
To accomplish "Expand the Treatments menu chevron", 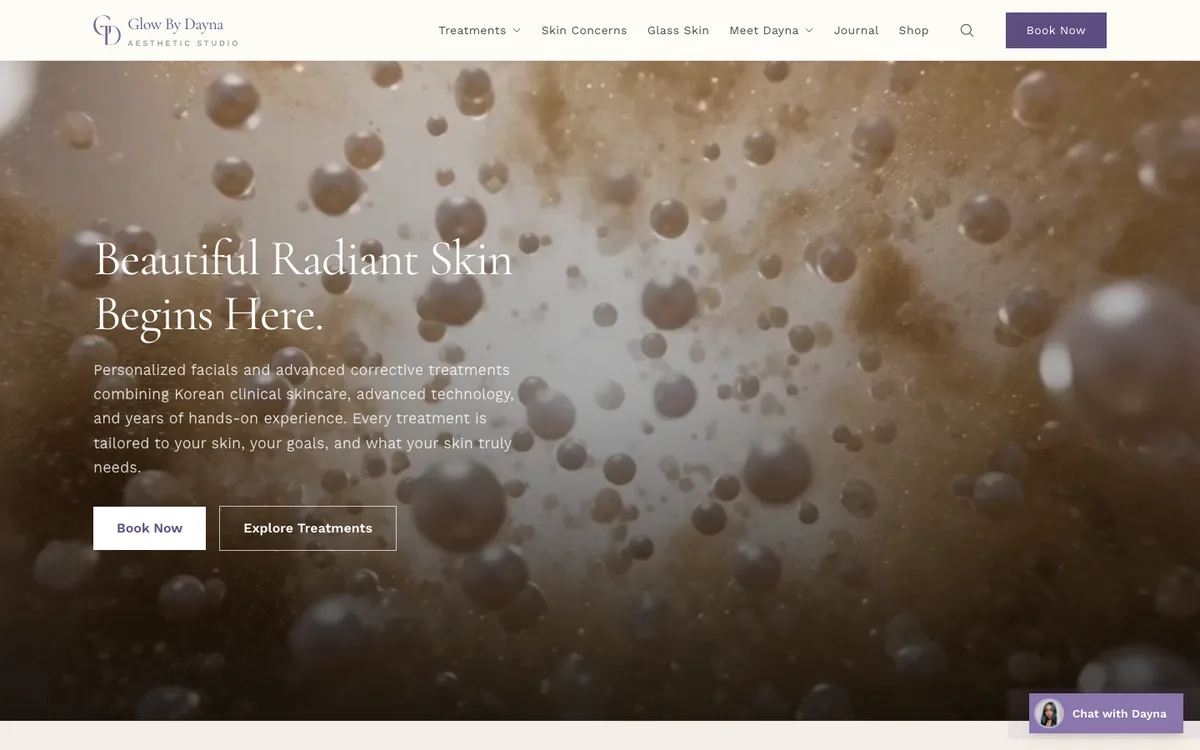I will 517,30.
